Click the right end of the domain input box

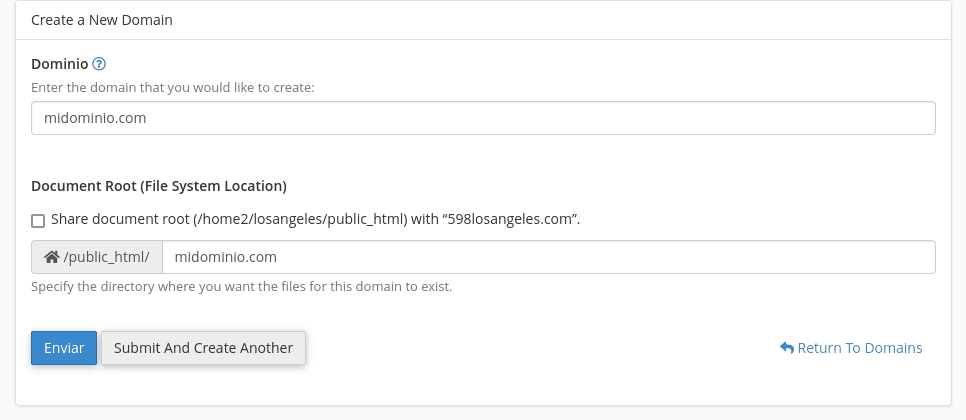[918, 118]
